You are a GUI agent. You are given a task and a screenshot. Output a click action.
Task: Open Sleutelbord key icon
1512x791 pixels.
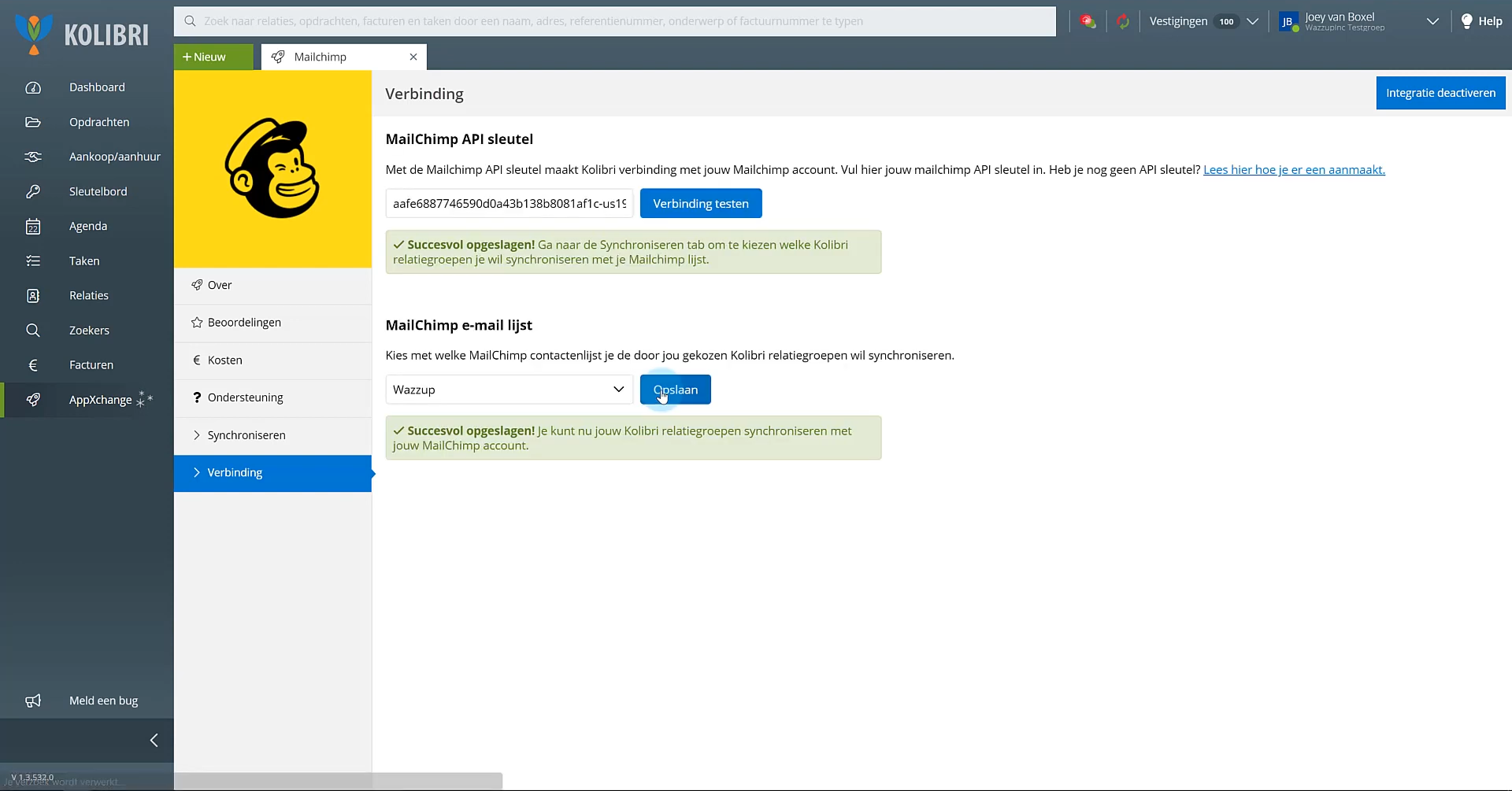(x=33, y=191)
